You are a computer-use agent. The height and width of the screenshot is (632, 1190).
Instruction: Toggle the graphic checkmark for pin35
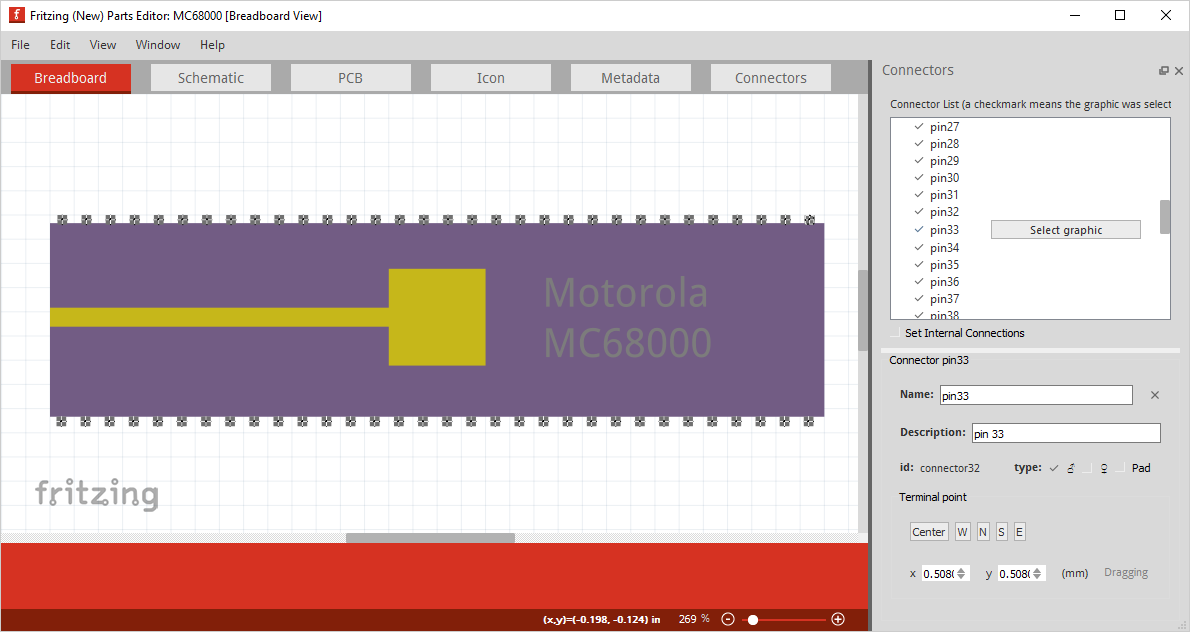[x=917, y=264]
